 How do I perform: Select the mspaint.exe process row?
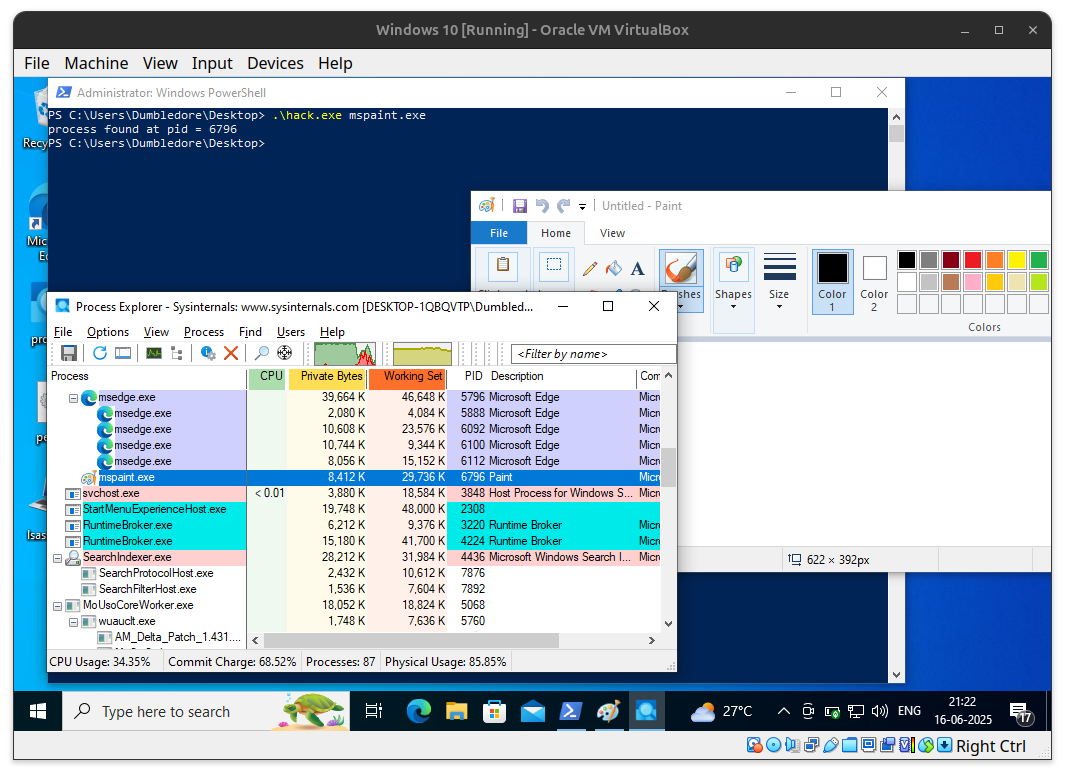point(355,477)
